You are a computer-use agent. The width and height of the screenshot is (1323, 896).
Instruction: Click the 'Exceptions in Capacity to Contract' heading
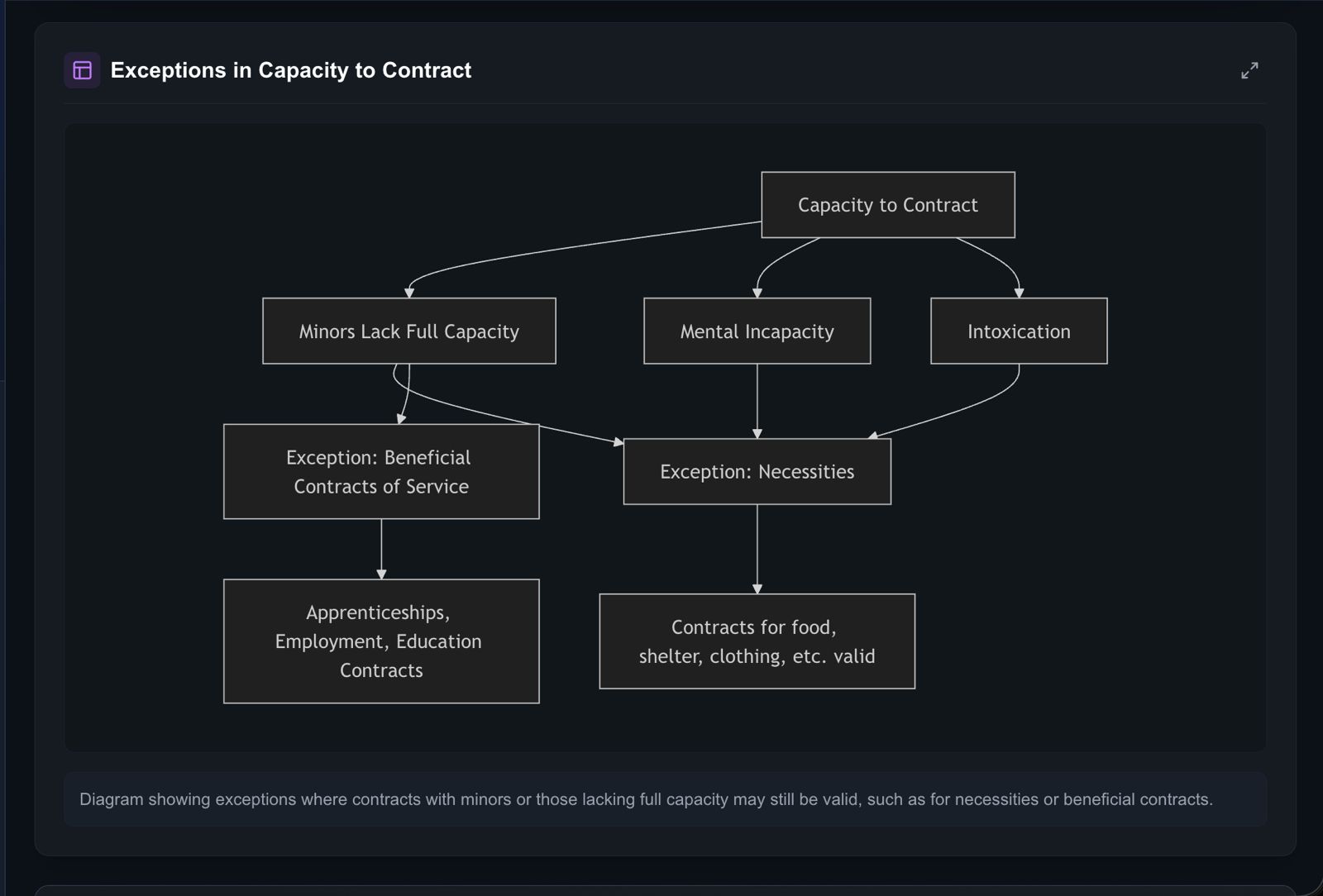click(290, 70)
